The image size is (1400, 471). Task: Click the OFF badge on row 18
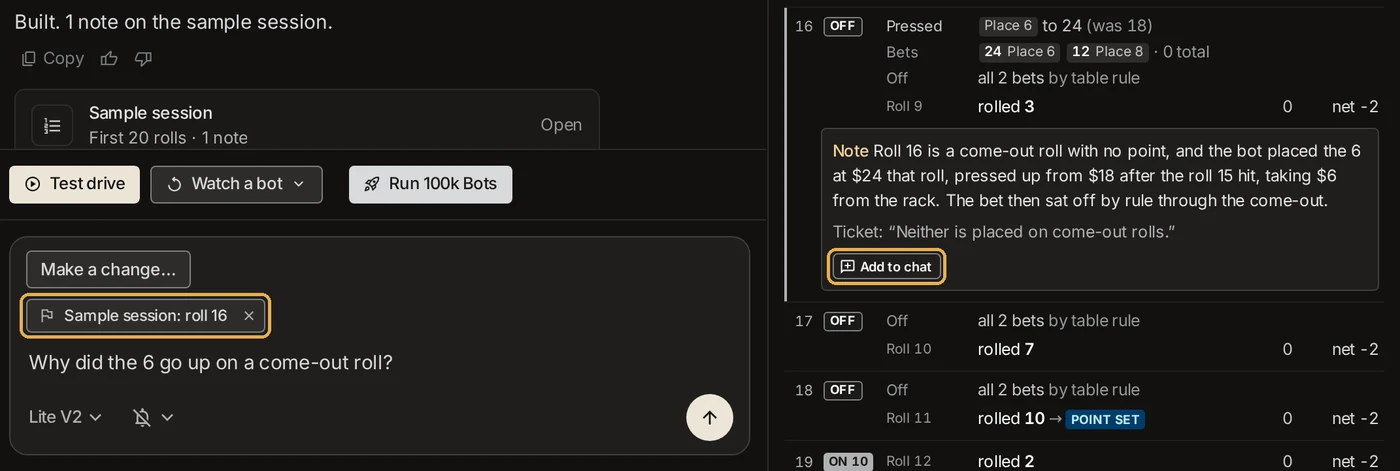click(843, 390)
